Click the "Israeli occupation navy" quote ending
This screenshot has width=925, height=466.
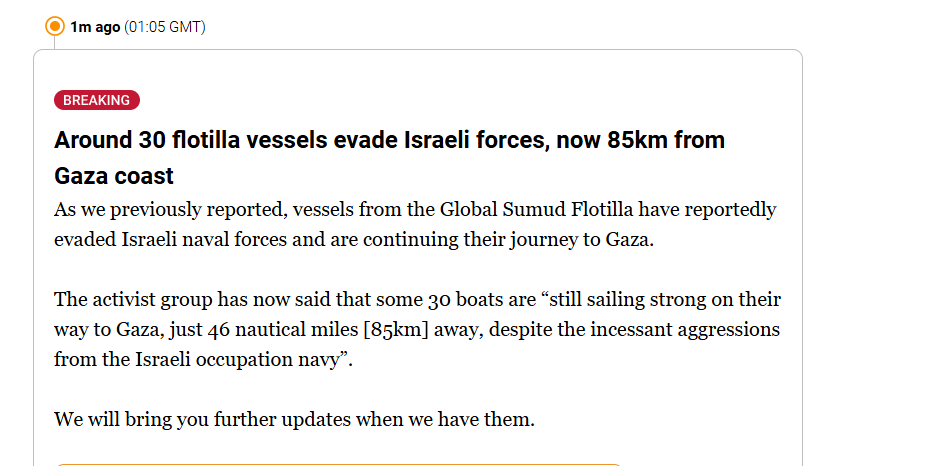coord(240,360)
